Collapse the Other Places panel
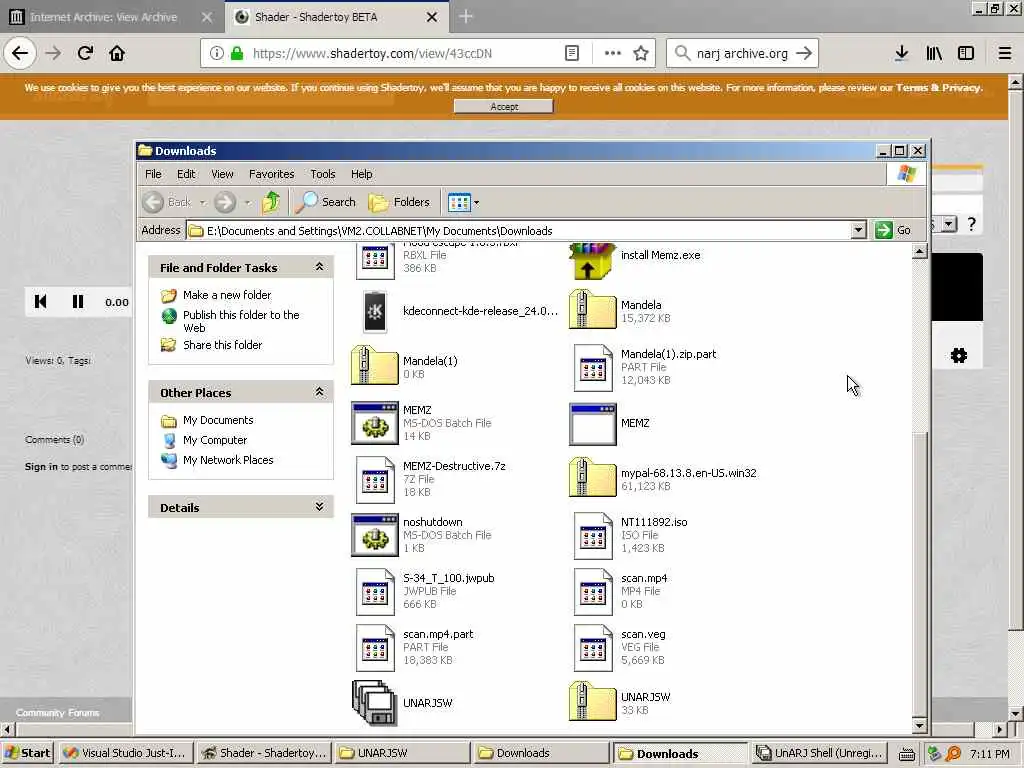The width and height of the screenshot is (1024, 768). click(x=319, y=392)
